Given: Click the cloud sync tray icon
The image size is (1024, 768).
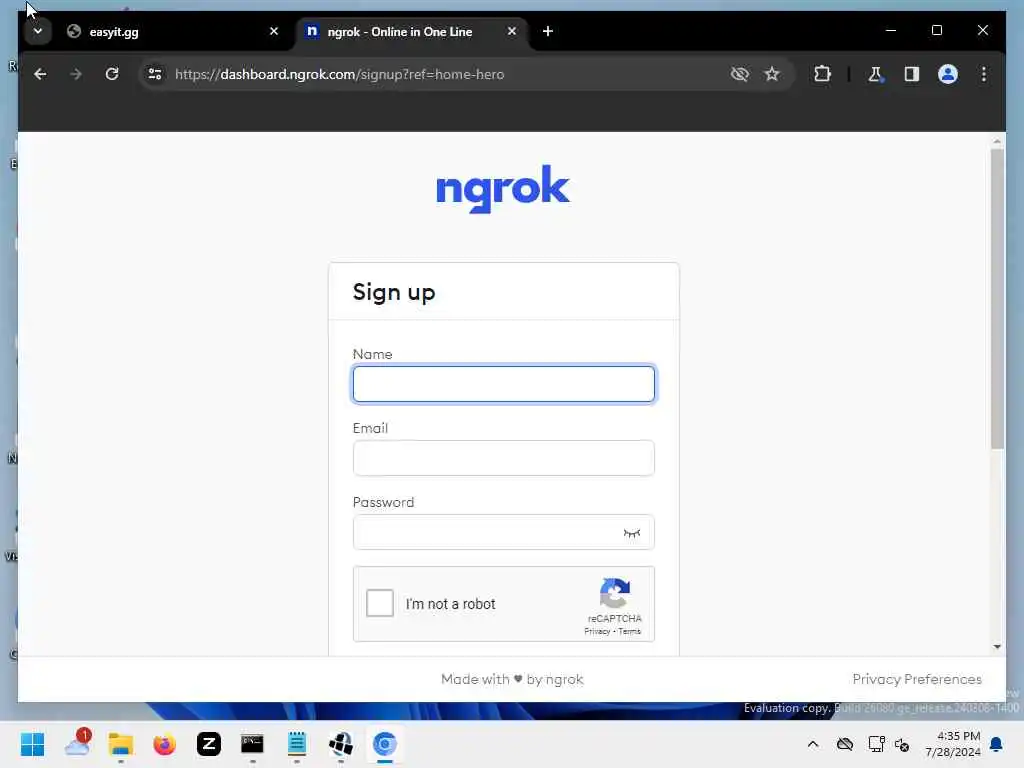Looking at the screenshot, I should click(x=844, y=744).
